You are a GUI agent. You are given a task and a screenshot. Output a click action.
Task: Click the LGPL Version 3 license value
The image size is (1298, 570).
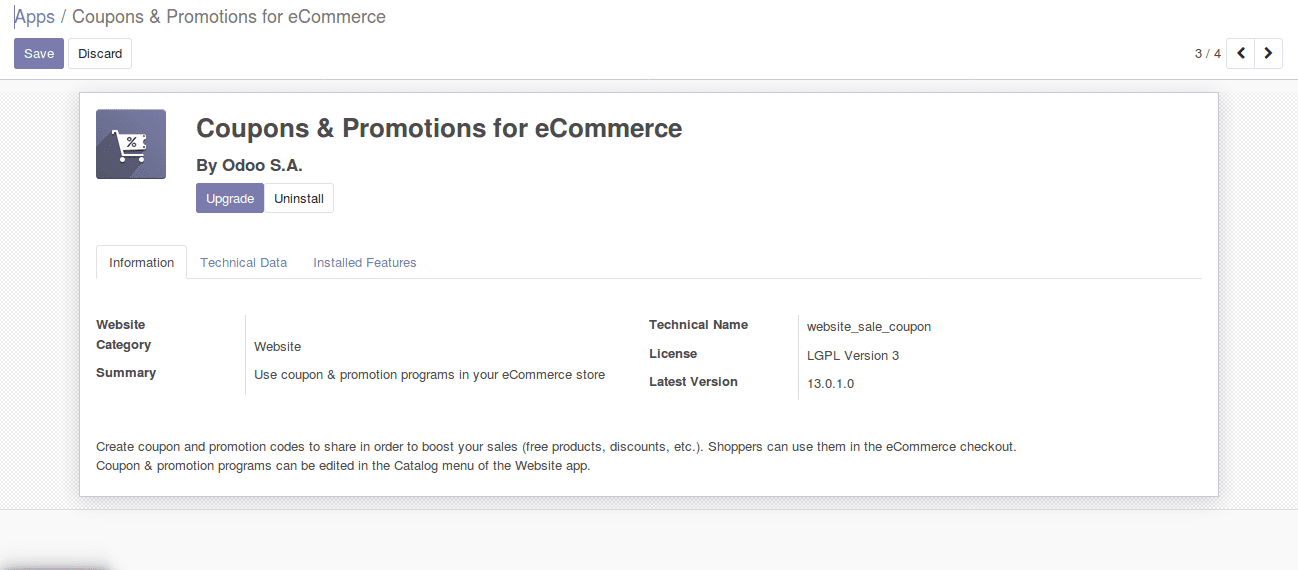[853, 355]
